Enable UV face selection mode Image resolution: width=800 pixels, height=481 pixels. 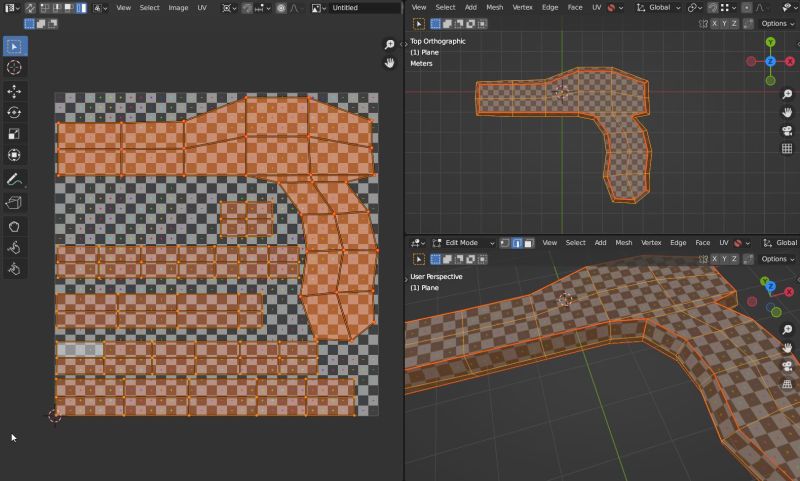coord(69,8)
